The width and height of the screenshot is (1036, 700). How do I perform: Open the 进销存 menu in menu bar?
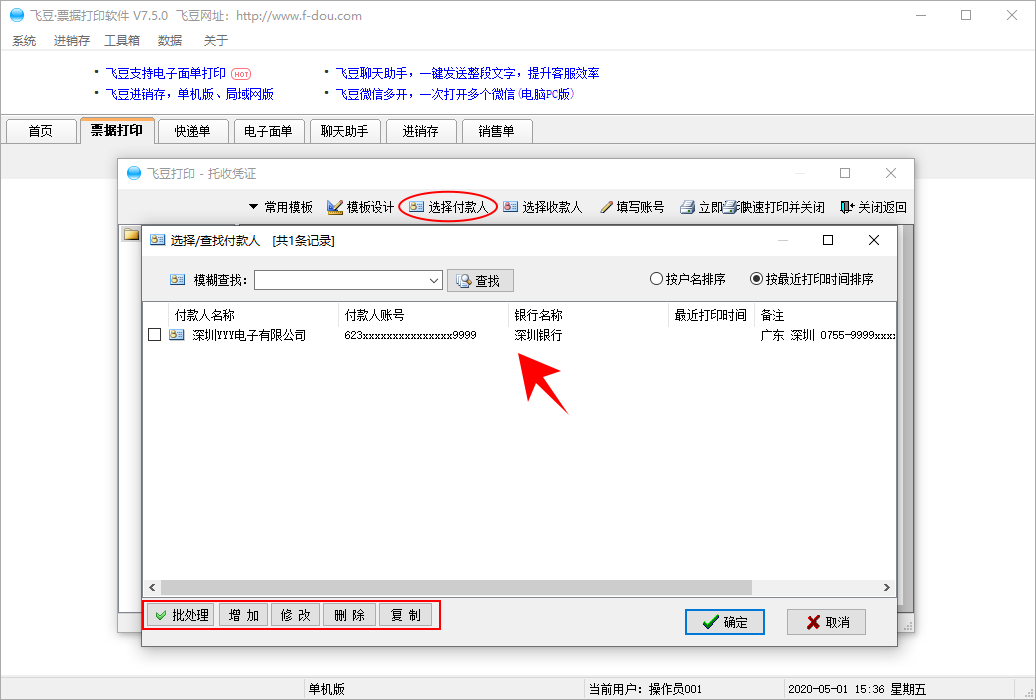[72, 41]
